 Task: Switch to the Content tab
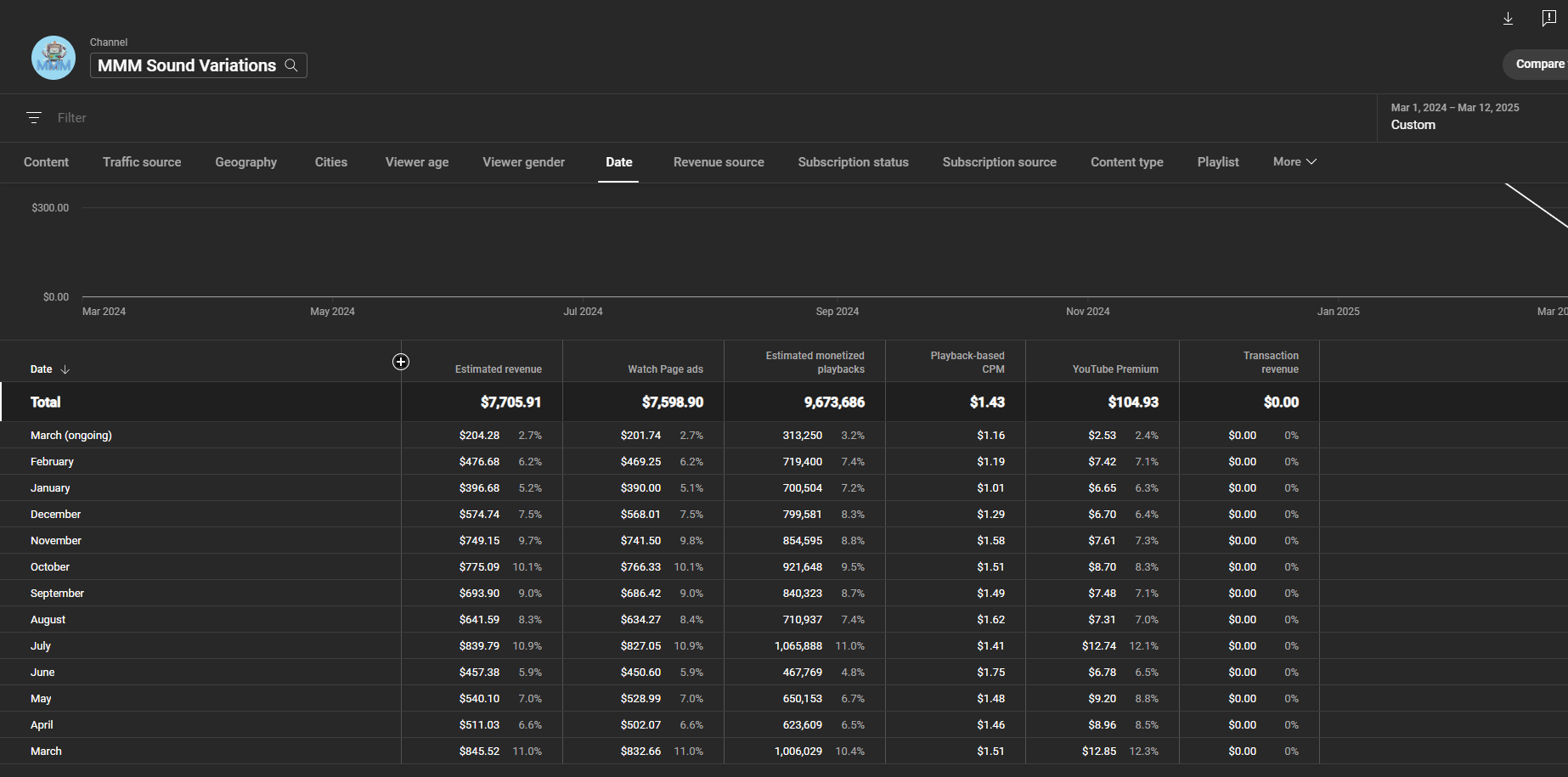coord(46,162)
